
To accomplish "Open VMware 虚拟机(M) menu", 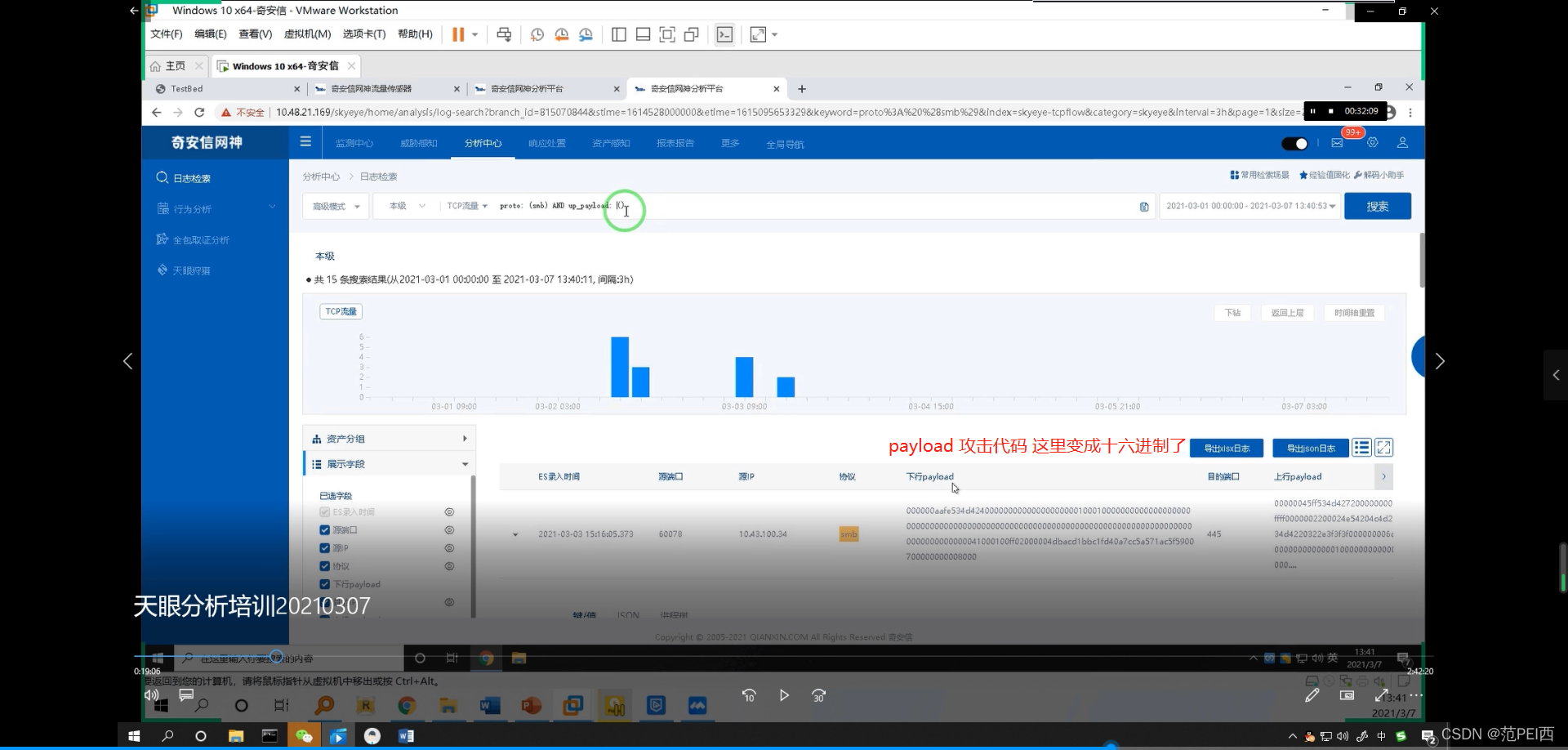I will pyautogui.click(x=307, y=34).
